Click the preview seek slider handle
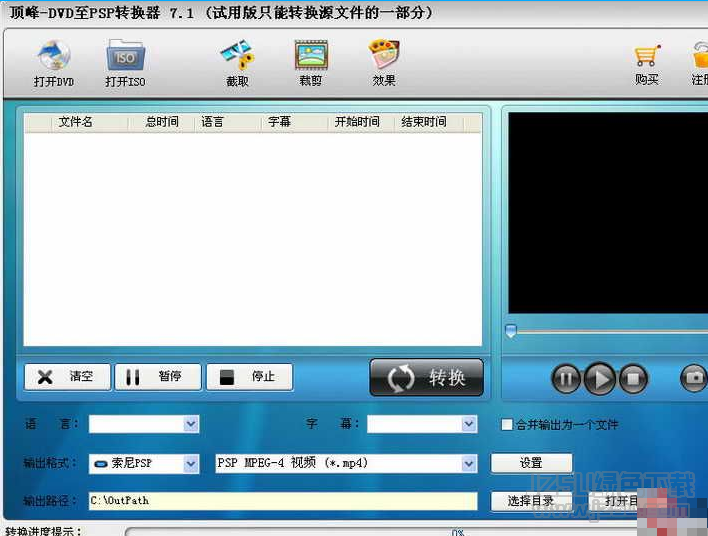The width and height of the screenshot is (708, 536). tap(511, 331)
